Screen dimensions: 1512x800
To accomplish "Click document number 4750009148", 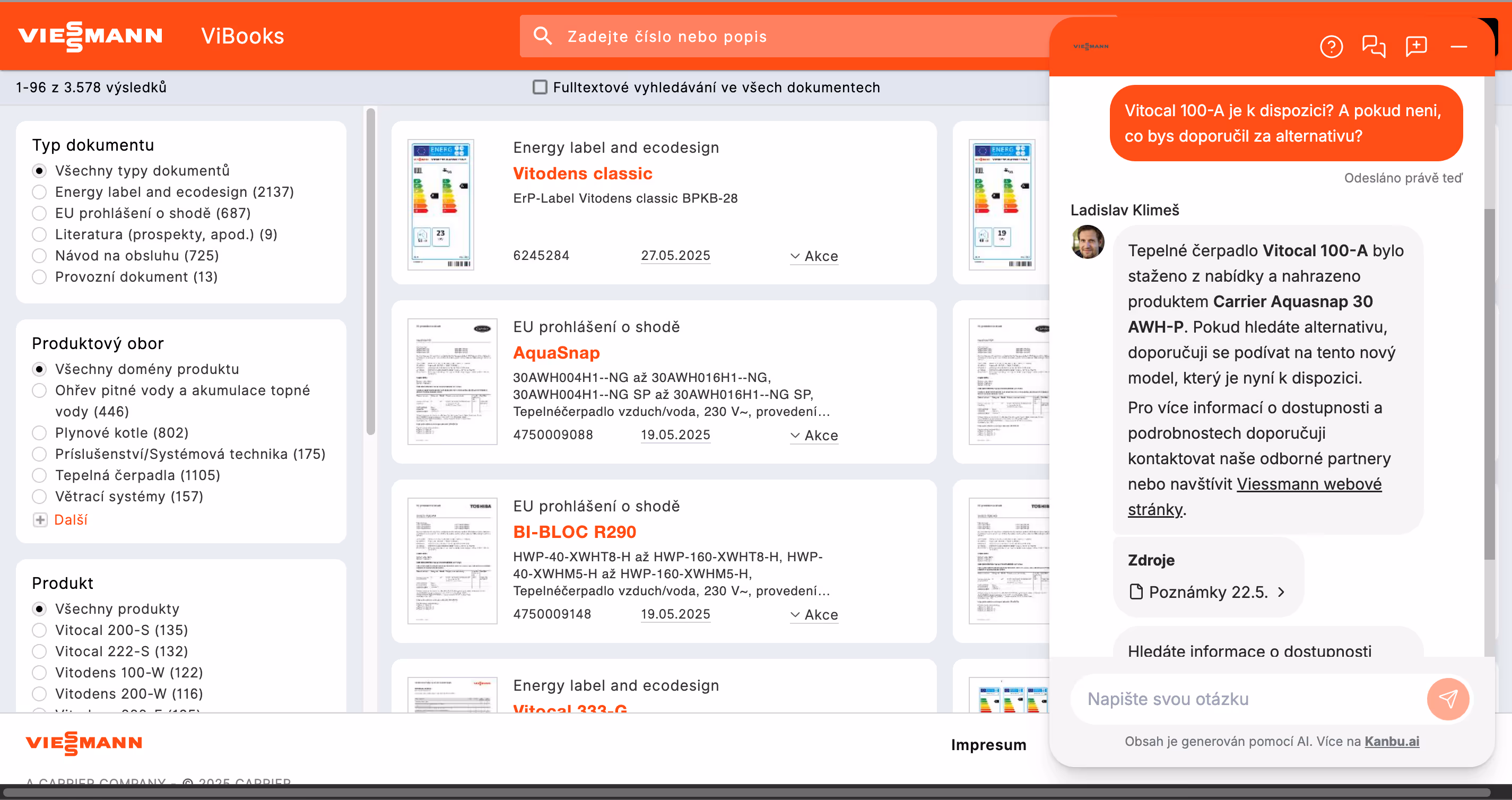I will point(552,614).
